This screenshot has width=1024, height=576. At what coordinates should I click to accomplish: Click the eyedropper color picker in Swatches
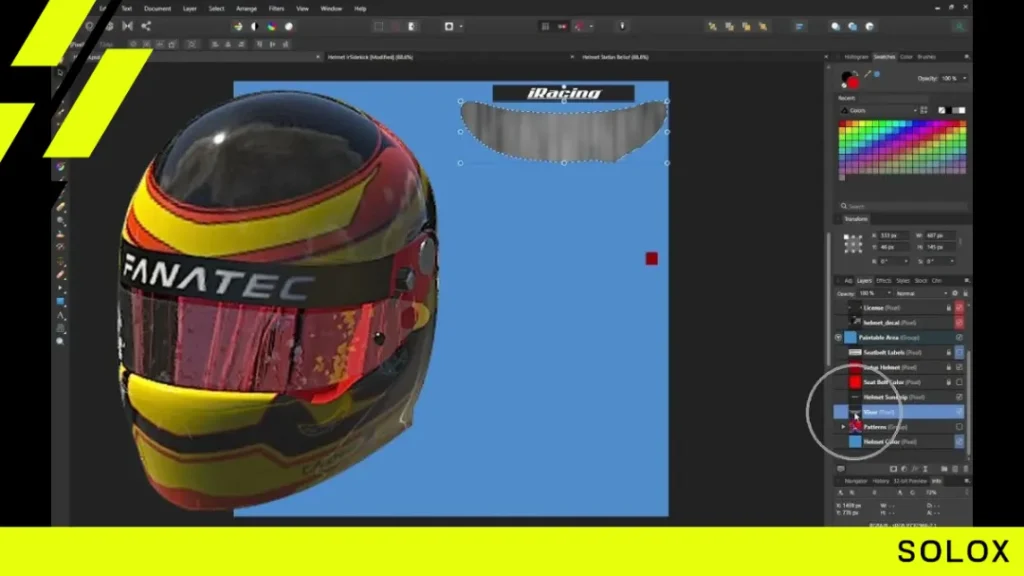[867, 74]
